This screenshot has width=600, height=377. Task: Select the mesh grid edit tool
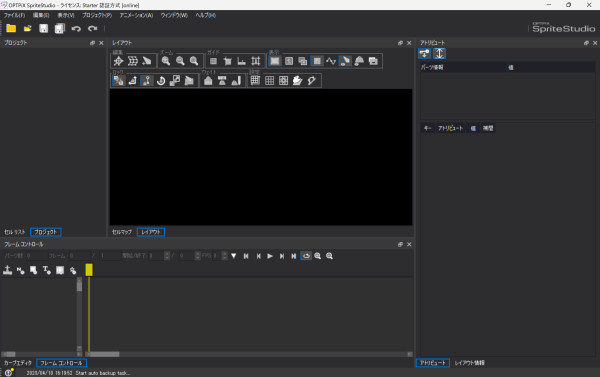click(x=133, y=61)
